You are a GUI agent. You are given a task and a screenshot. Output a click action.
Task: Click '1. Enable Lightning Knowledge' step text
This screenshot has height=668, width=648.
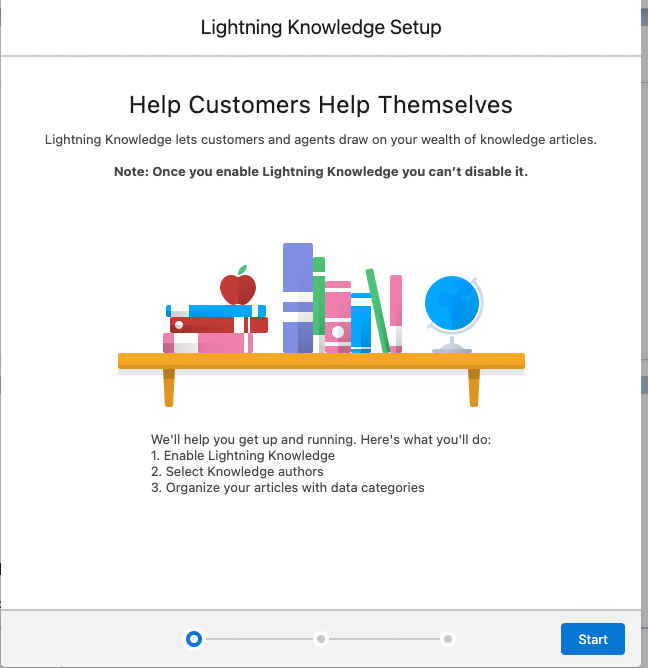click(x=243, y=455)
